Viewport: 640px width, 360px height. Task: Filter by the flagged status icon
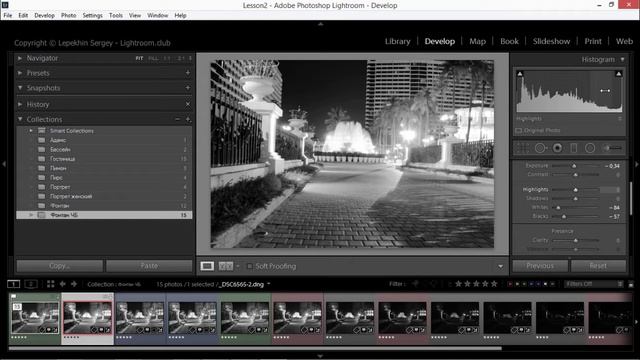coord(416,284)
